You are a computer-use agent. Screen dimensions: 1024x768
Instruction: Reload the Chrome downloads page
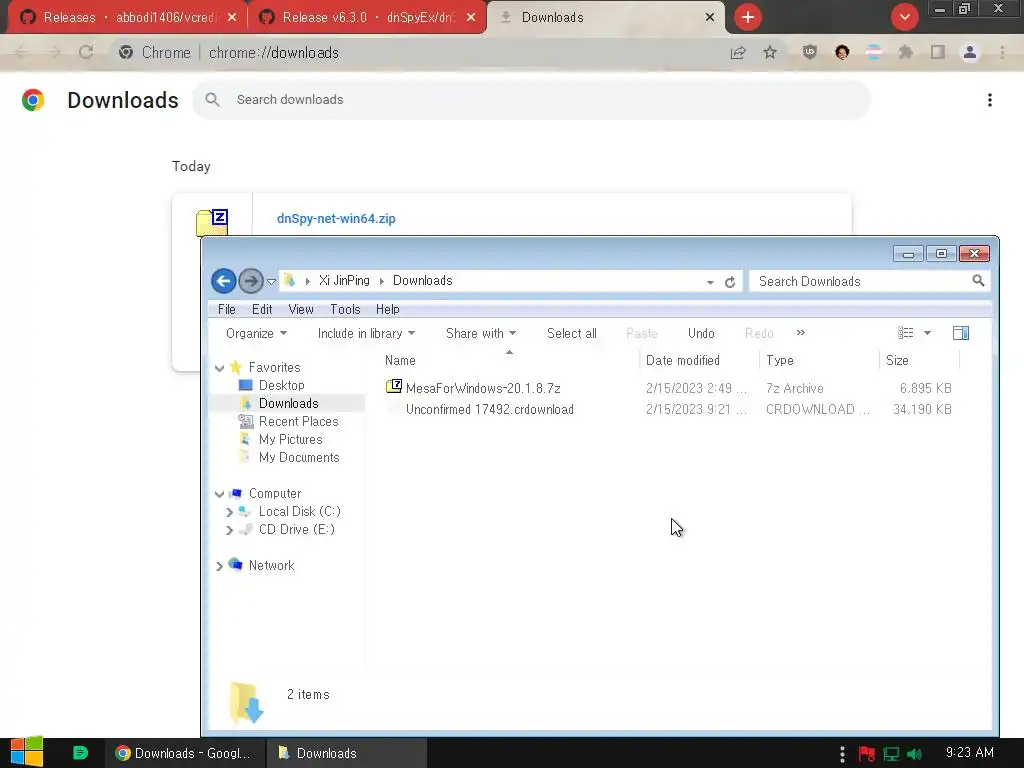[x=86, y=53]
